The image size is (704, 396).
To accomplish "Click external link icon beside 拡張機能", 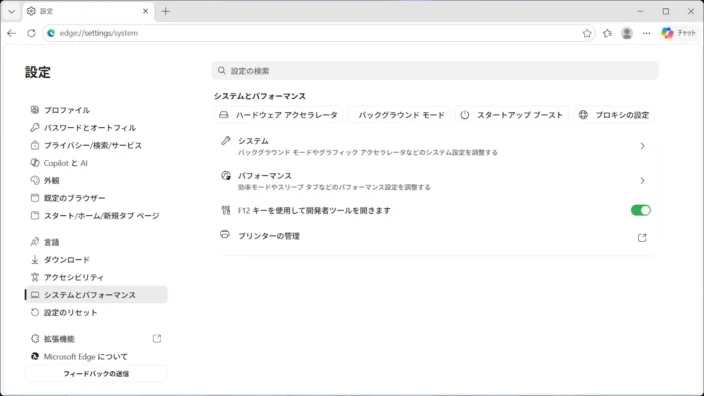I will point(157,339).
